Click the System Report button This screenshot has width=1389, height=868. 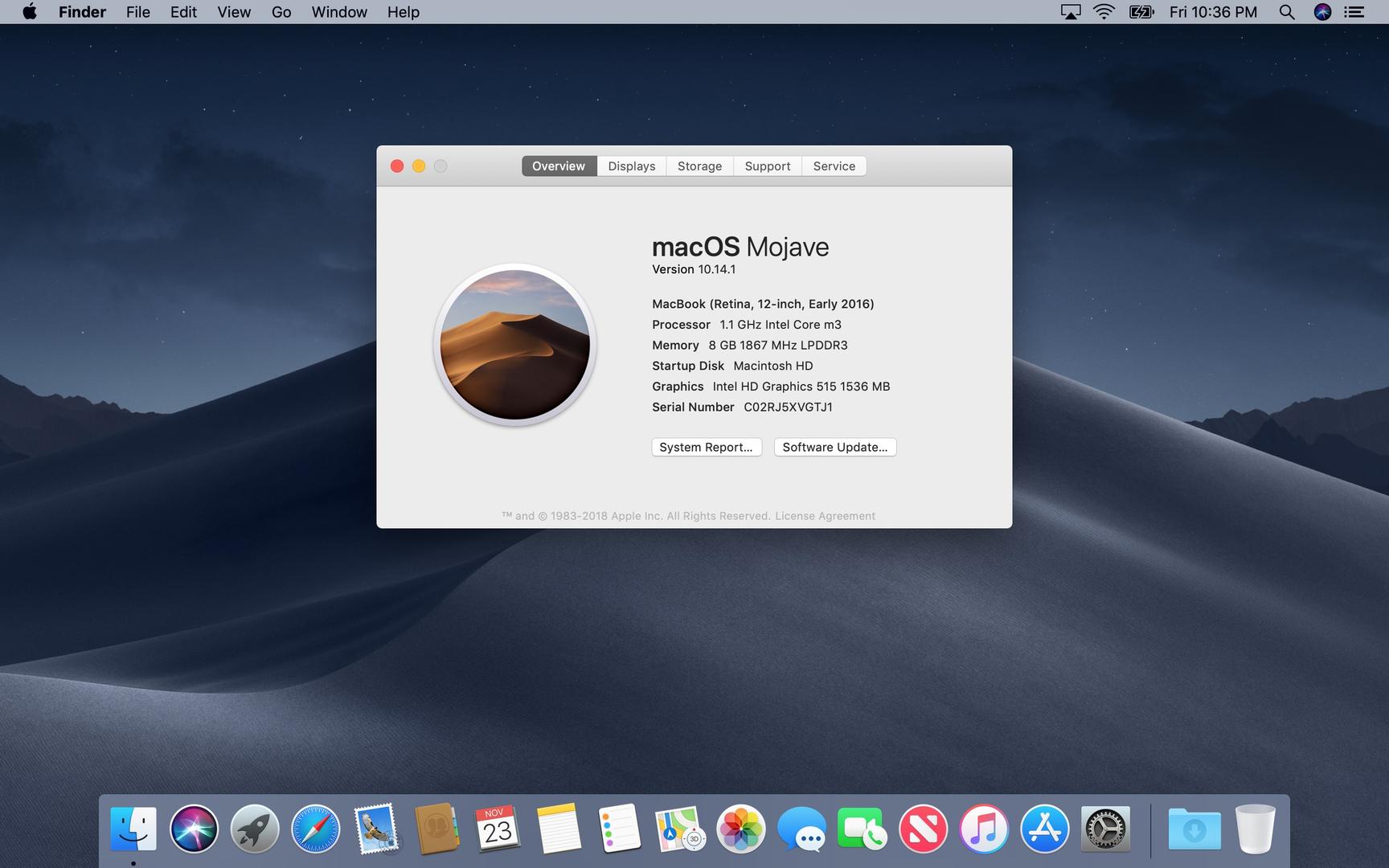click(x=707, y=447)
